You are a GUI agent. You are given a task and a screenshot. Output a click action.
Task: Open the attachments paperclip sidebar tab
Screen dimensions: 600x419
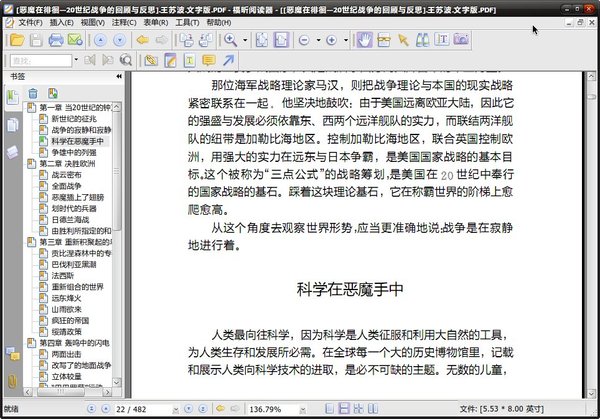(13, 382)
